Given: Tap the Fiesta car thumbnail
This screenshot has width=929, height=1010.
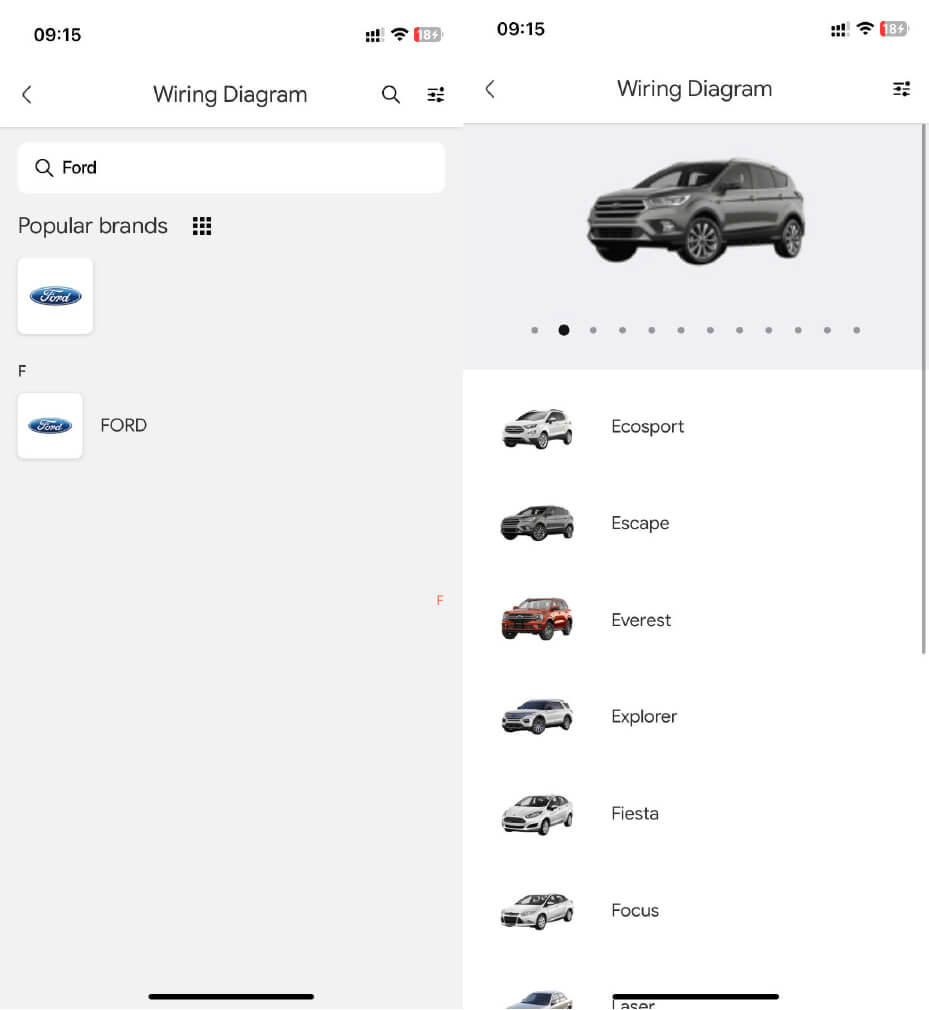Looking at the screenshot, I should coord(537,814).
